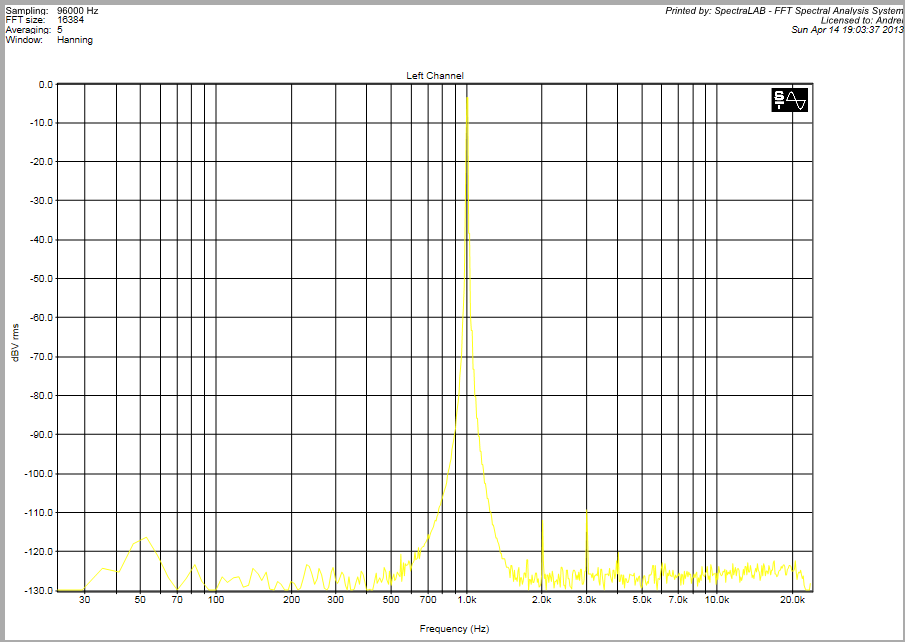Click the "-70.0" dBV axis tick label
The width and height of the screenshot is (905, 642).
42,357
